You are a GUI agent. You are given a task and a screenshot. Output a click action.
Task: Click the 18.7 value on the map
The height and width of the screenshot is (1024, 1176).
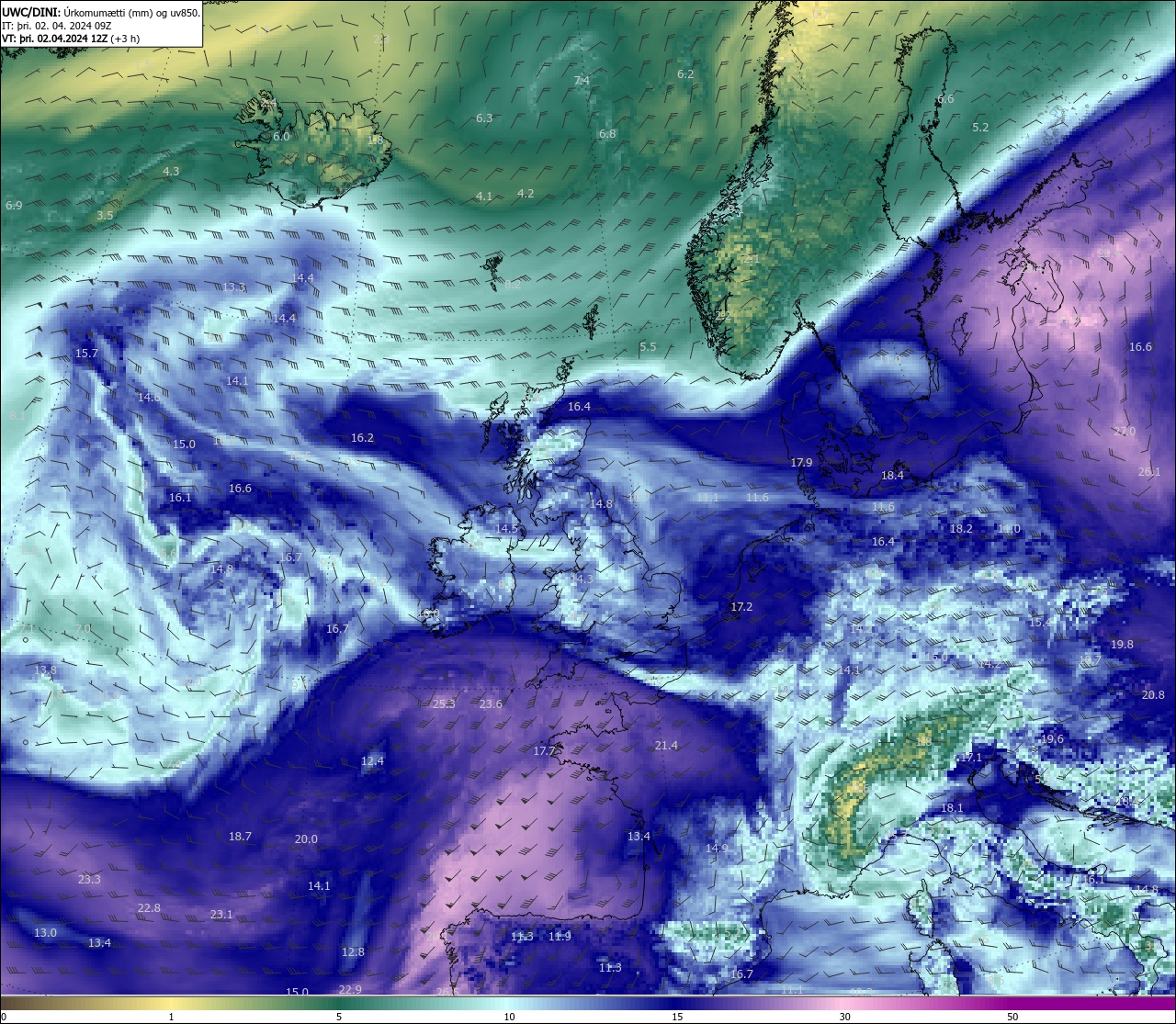click(x=240, y=836)
